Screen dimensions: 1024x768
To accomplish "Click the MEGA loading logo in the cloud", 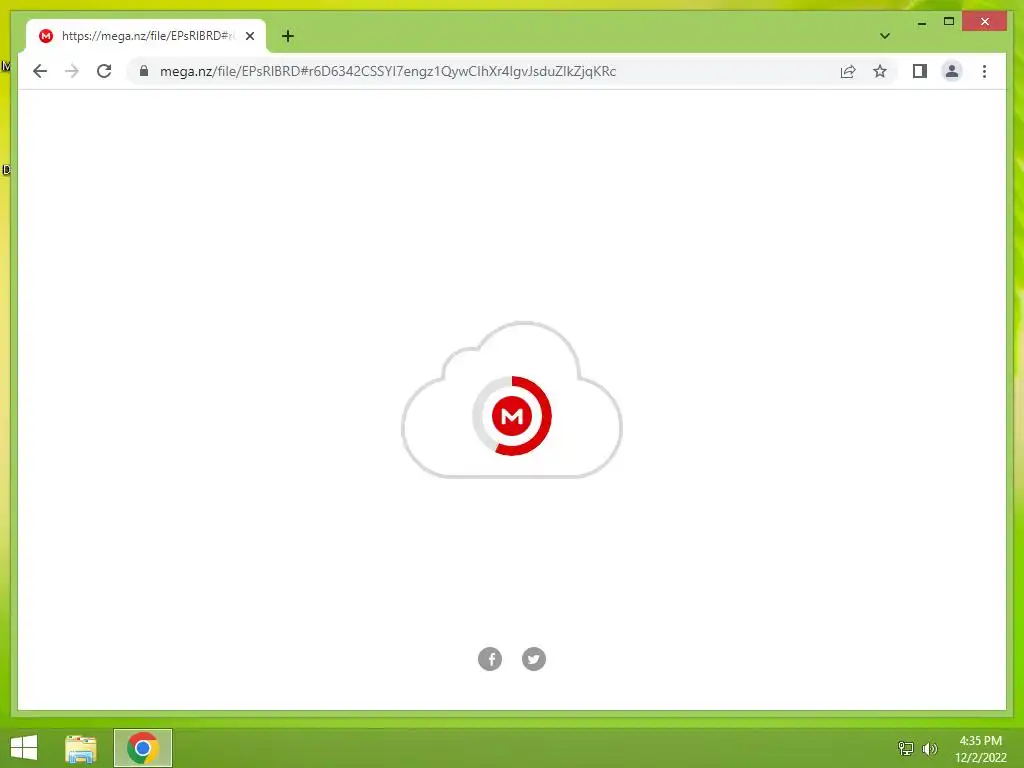I will coord(512,416).
